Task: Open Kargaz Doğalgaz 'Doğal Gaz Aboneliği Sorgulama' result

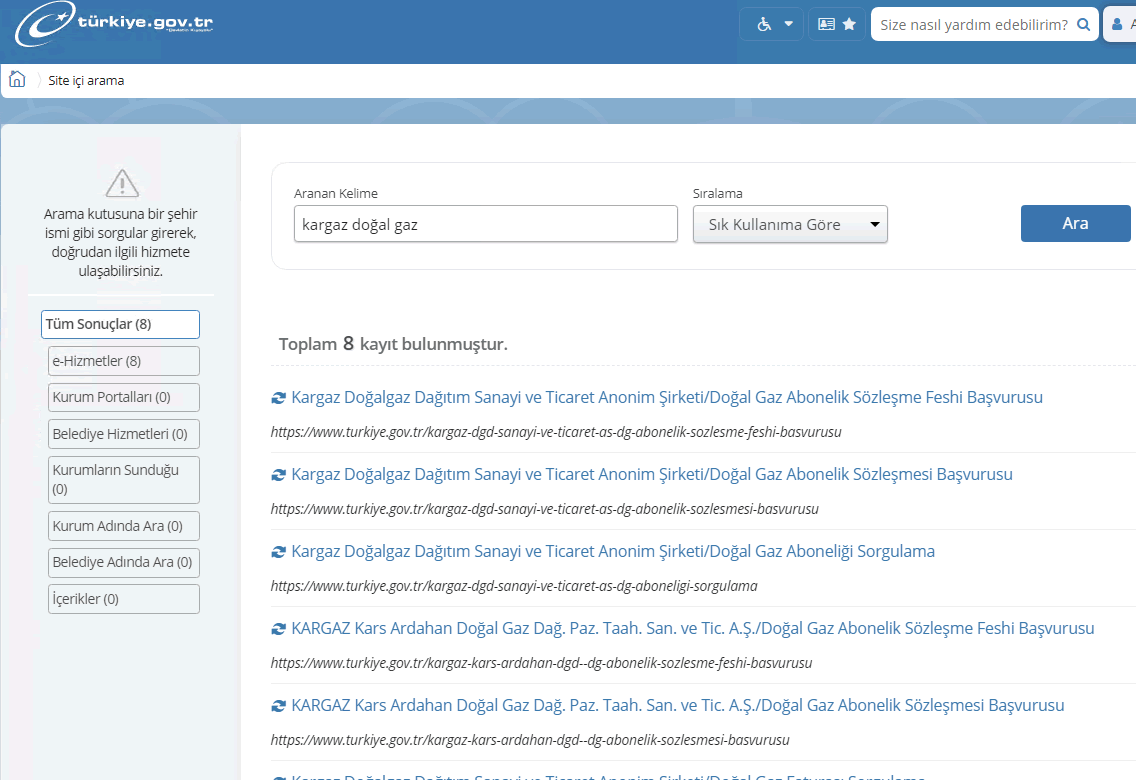Action: pos(613,551)
